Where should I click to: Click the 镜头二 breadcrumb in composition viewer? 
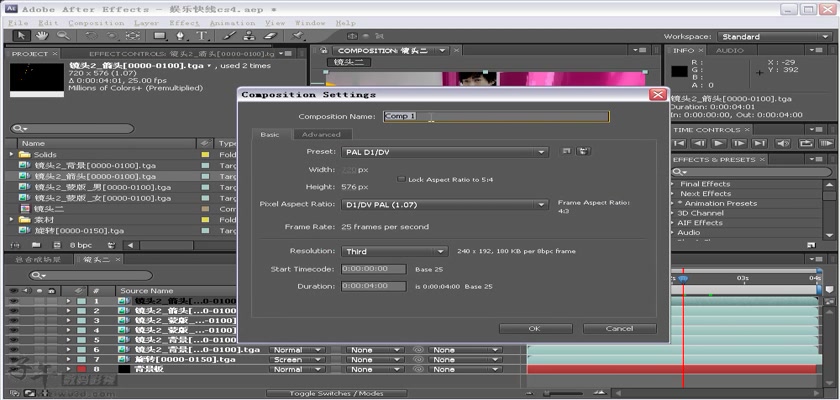tap(349, 62)
